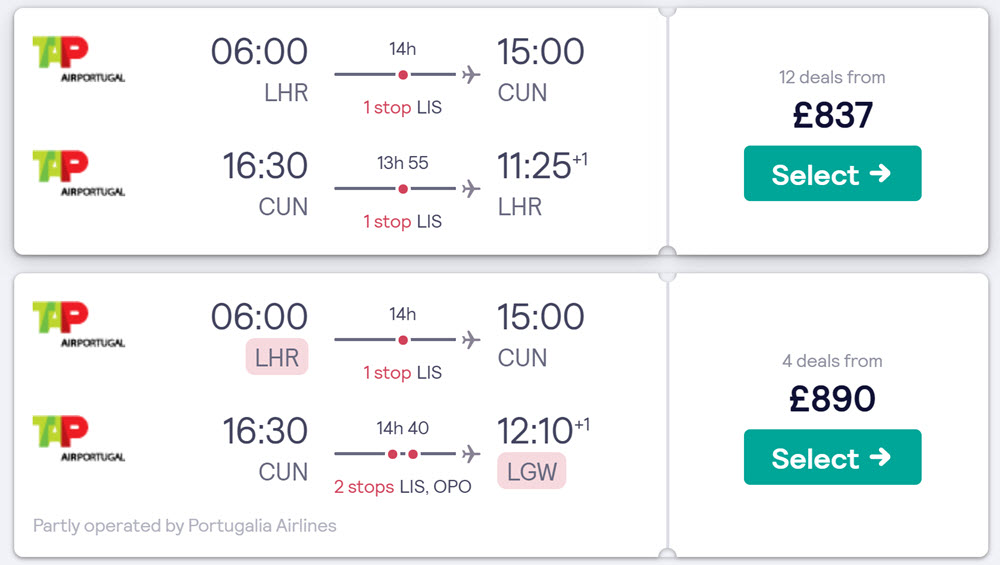Click highlighted LHR airport badge

coord(277,357)
